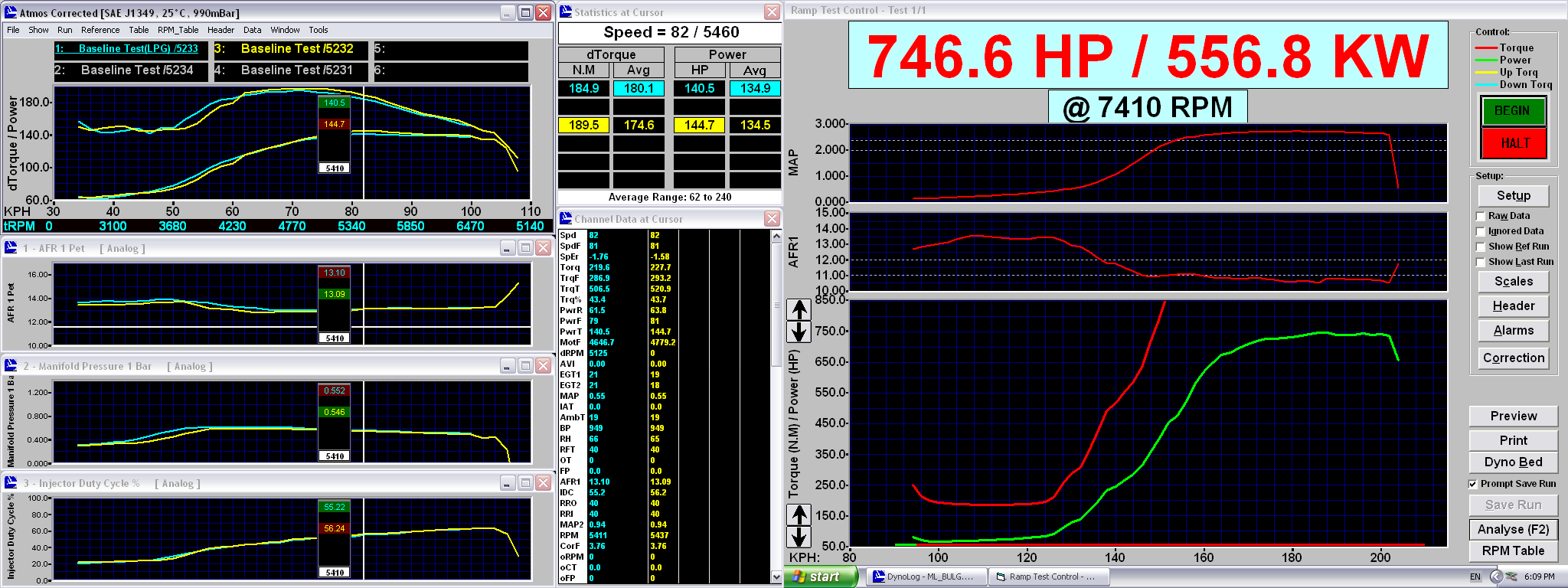Click the Alarms button
Screen dimensions: 1568x588
click(x=1514, y=331)
